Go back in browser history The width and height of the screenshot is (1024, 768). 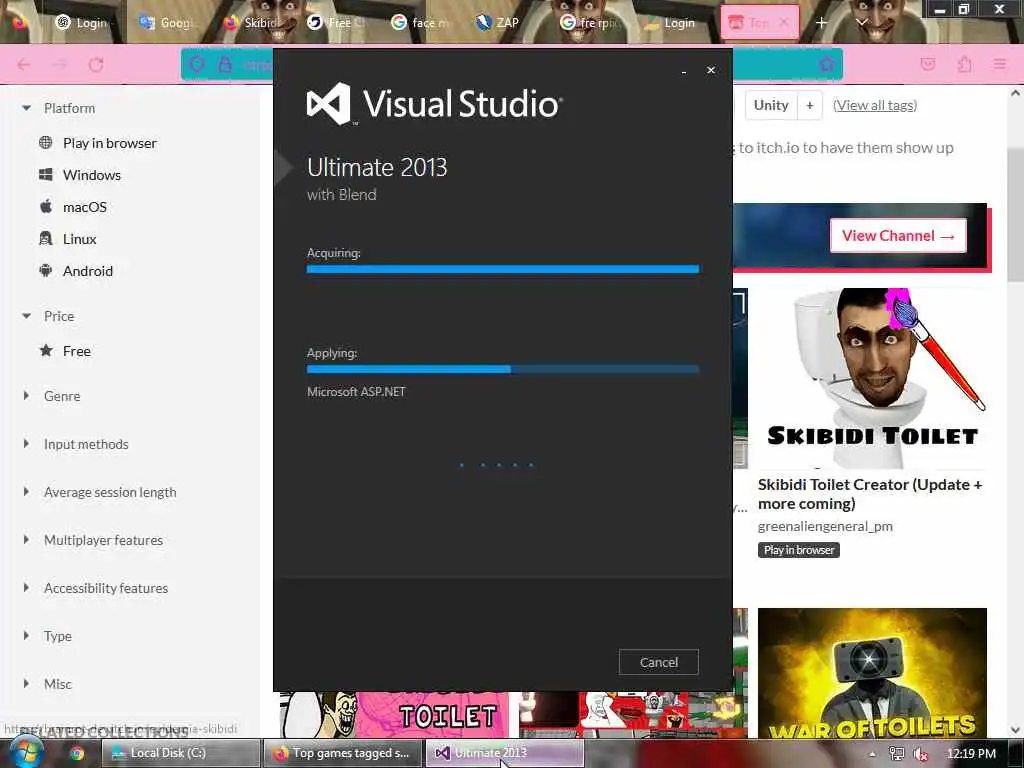pos(24,64)
